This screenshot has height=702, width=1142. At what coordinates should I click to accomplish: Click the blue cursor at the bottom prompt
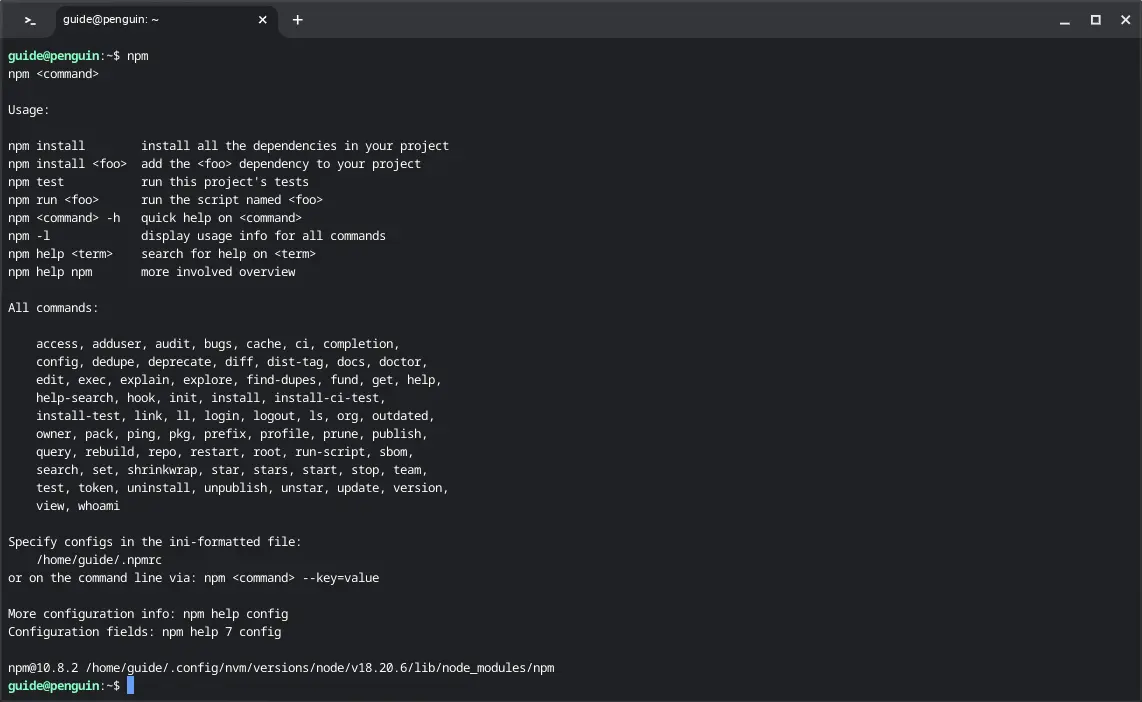(x=130, y=686)
